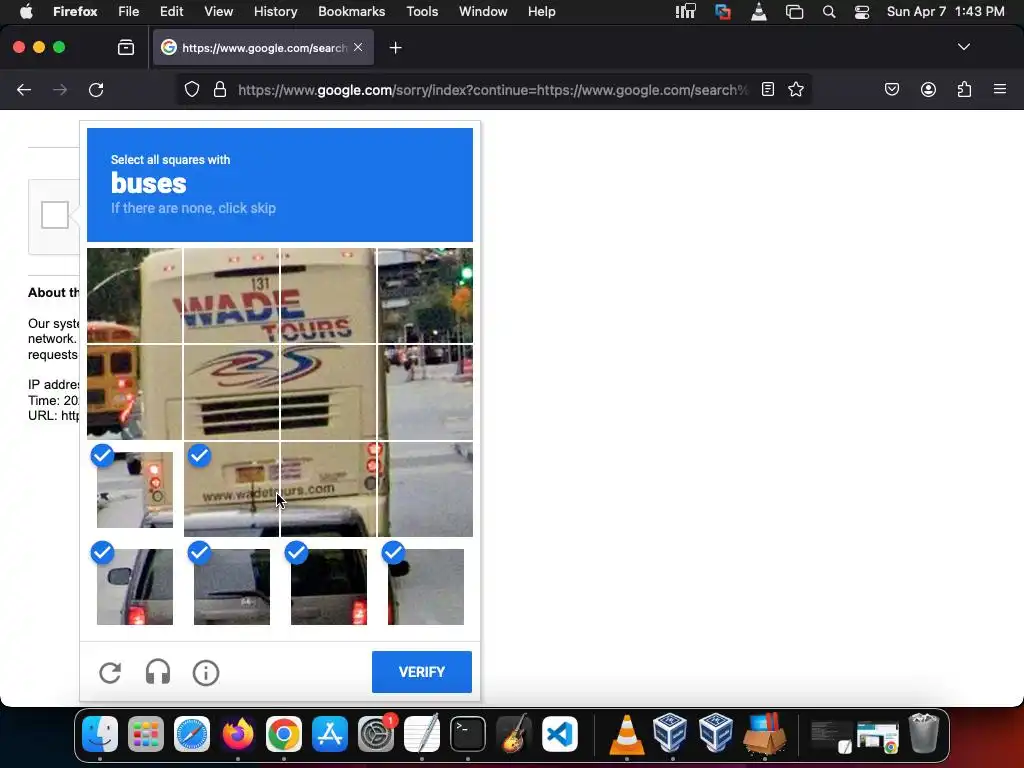
Task: Open the View menu
Action: click(x=219, y=11)
